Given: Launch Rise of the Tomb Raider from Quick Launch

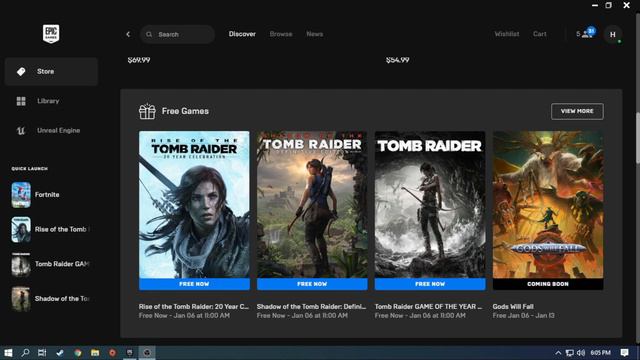Looking at the screenshot, I should click(51, 229).
